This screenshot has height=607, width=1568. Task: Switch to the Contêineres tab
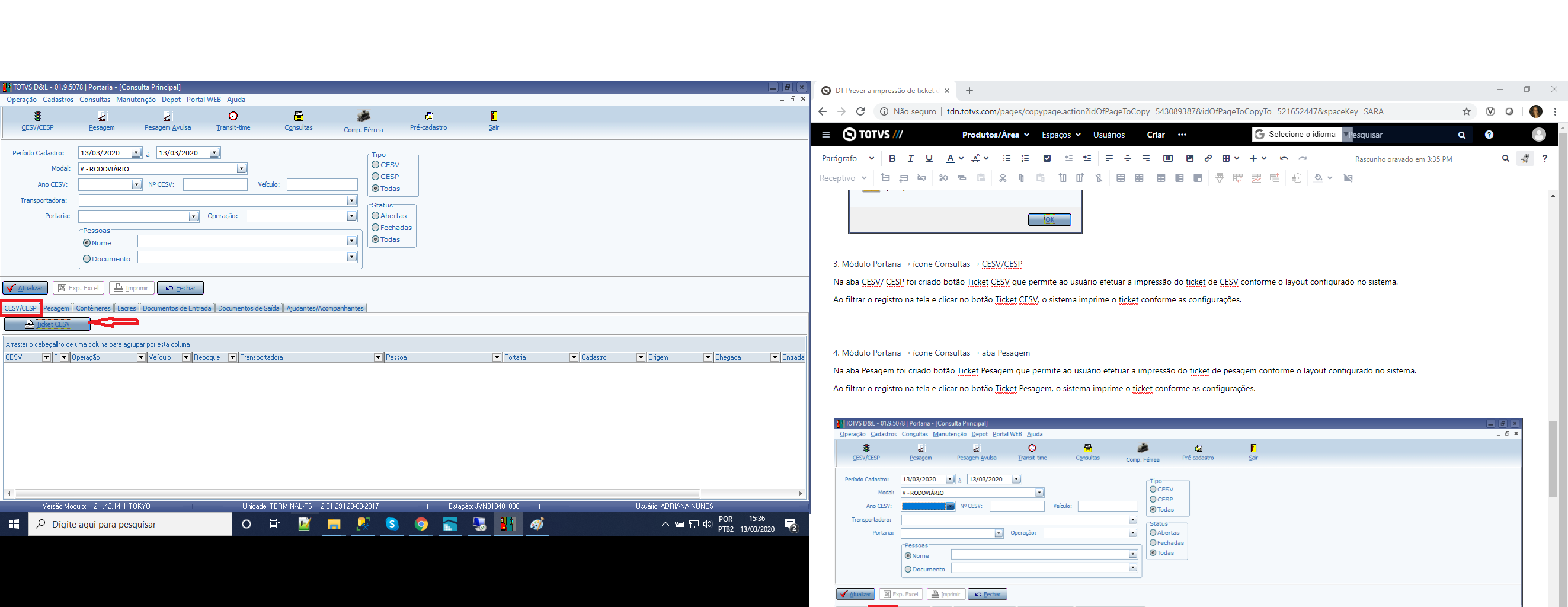(93, 309)
